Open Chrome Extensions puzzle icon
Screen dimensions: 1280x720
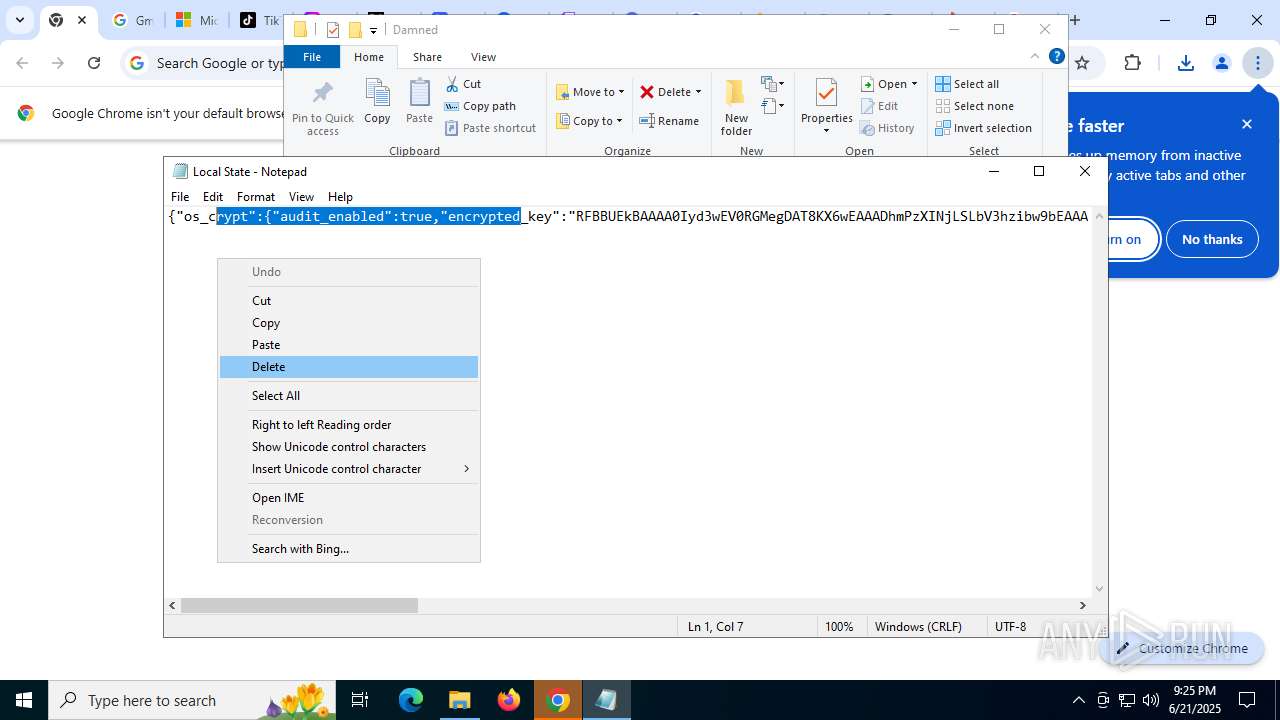point(1132,63)
